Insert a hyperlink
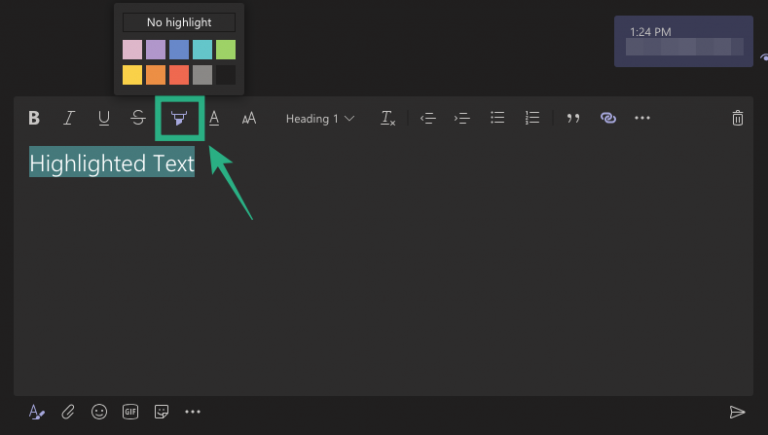This screenshot has height=435, width=768. (x=608, y=118)
